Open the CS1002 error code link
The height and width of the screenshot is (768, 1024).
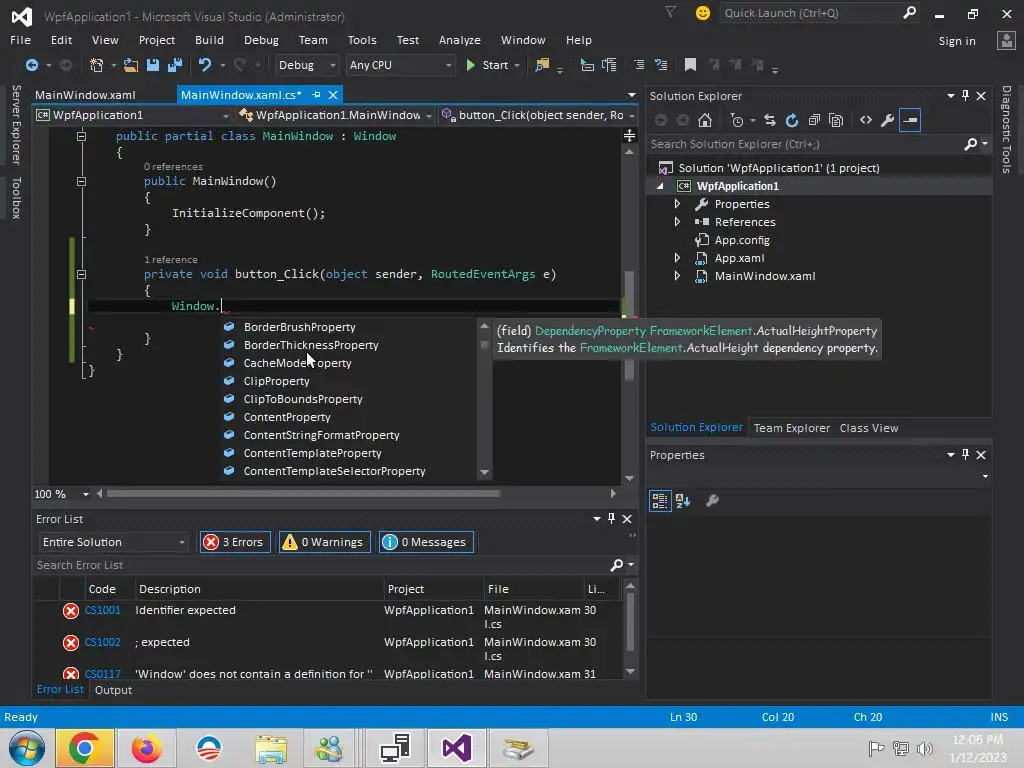point(103,642)
